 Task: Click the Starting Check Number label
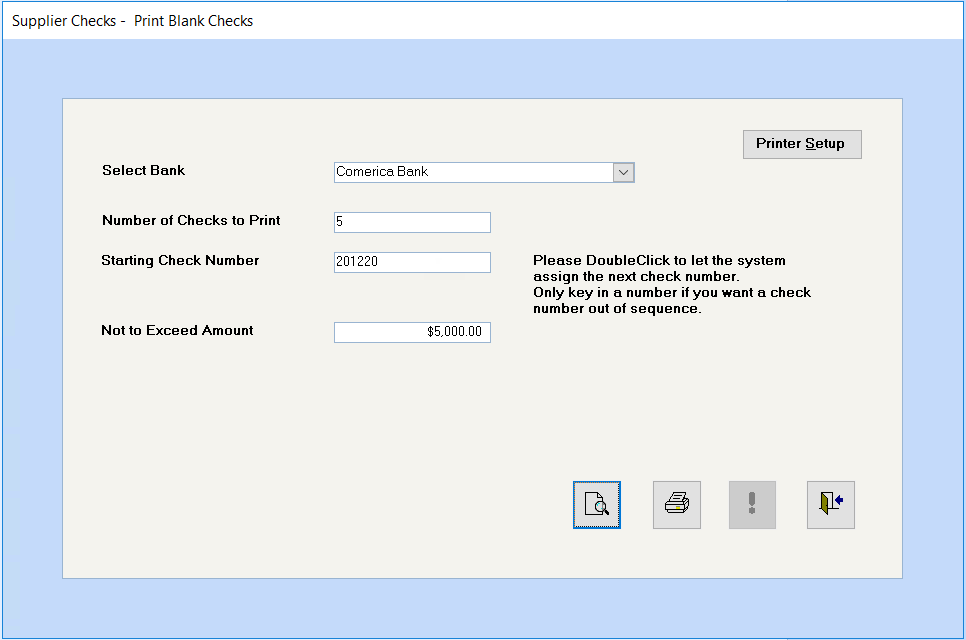click(180, 260)
